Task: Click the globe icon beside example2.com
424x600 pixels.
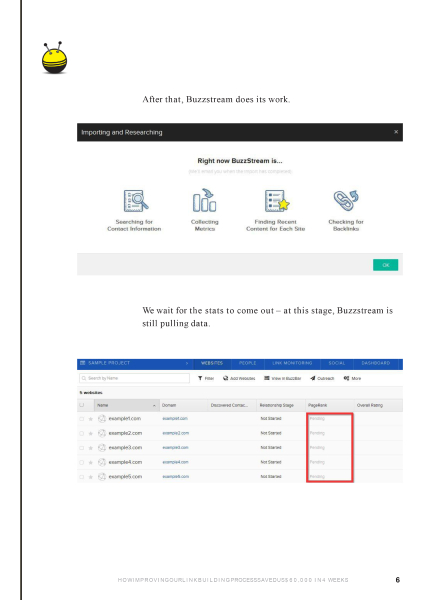Action: 102,433
